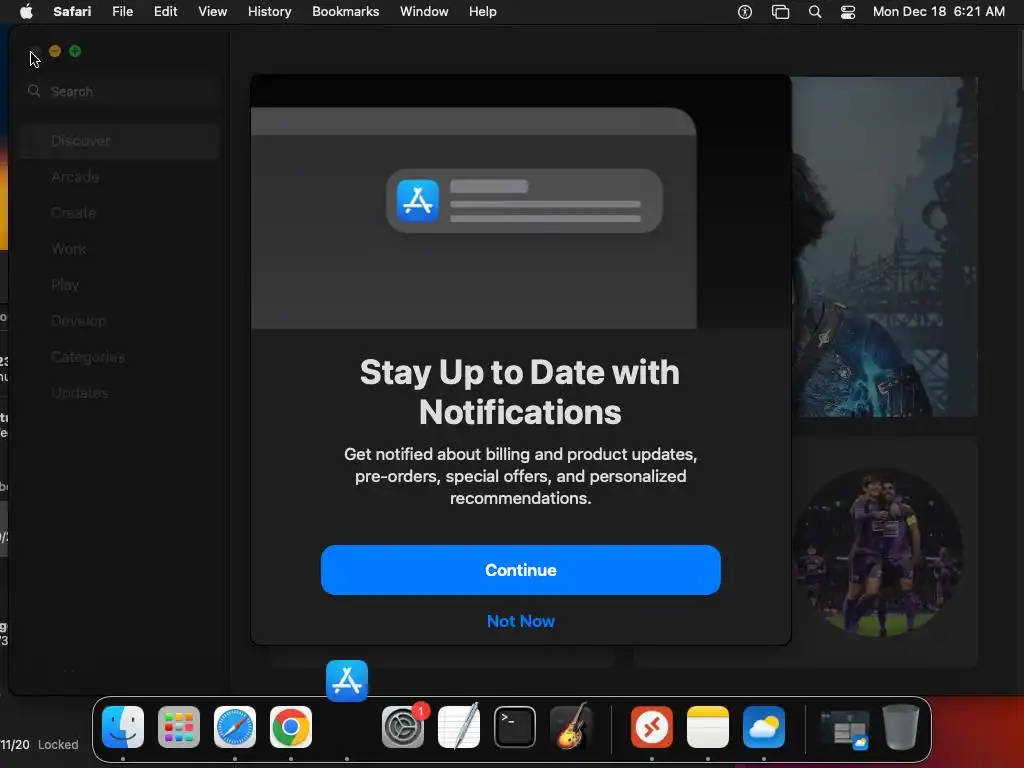Open the Safari menu
The height and width of the screenshot is (768, 1024).
[x=72, y=12]
